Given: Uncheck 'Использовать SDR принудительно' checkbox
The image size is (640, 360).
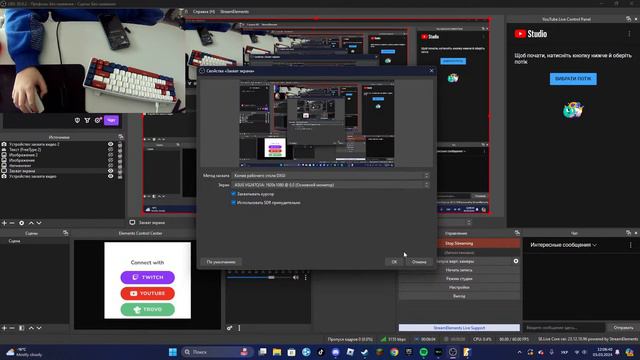Looking at the screenshot, I should tap(233, 202).
